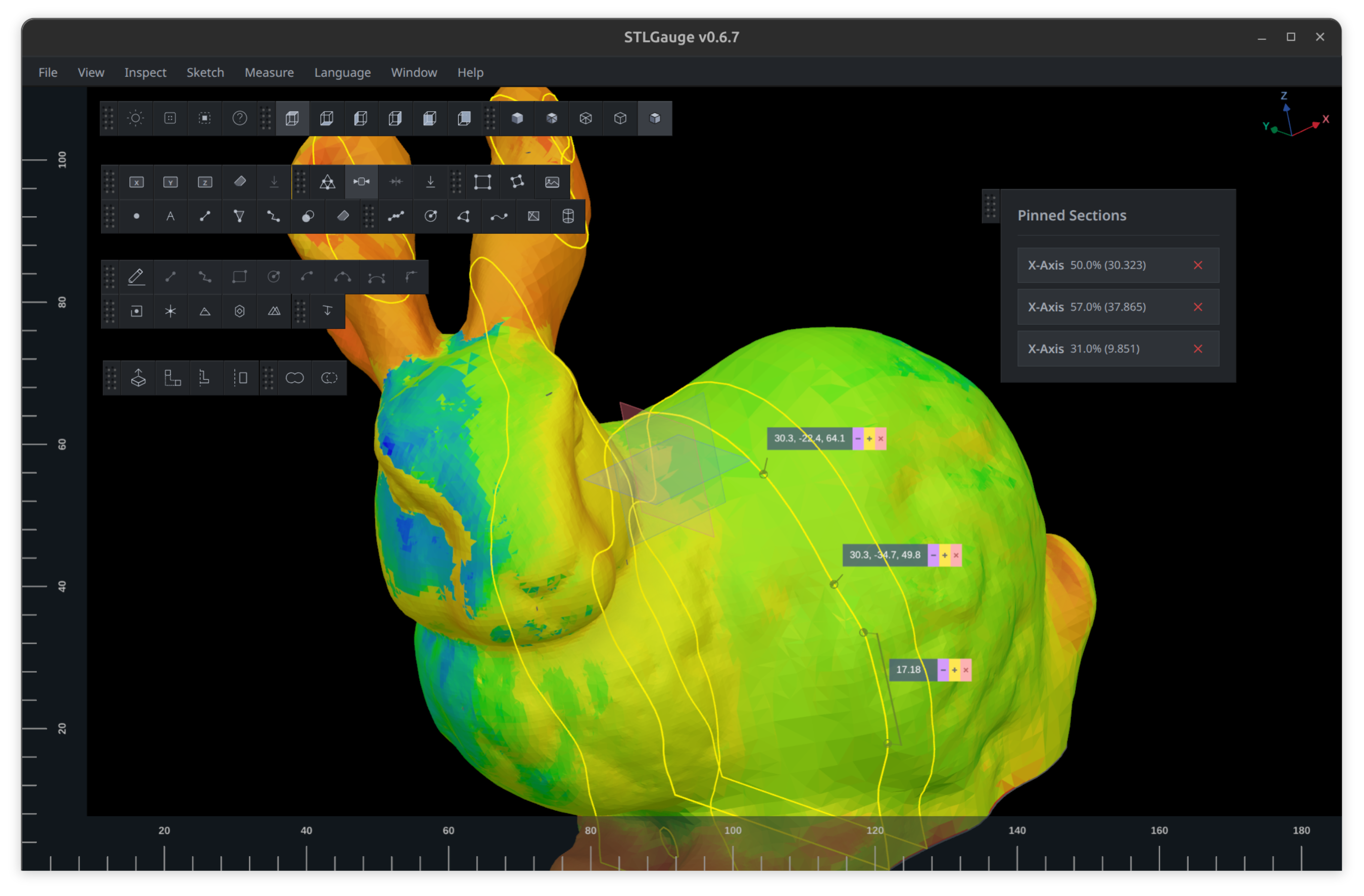Select the Extrude tool
Viewport: 1364px width, 896px height.
[x=137, y=377]
